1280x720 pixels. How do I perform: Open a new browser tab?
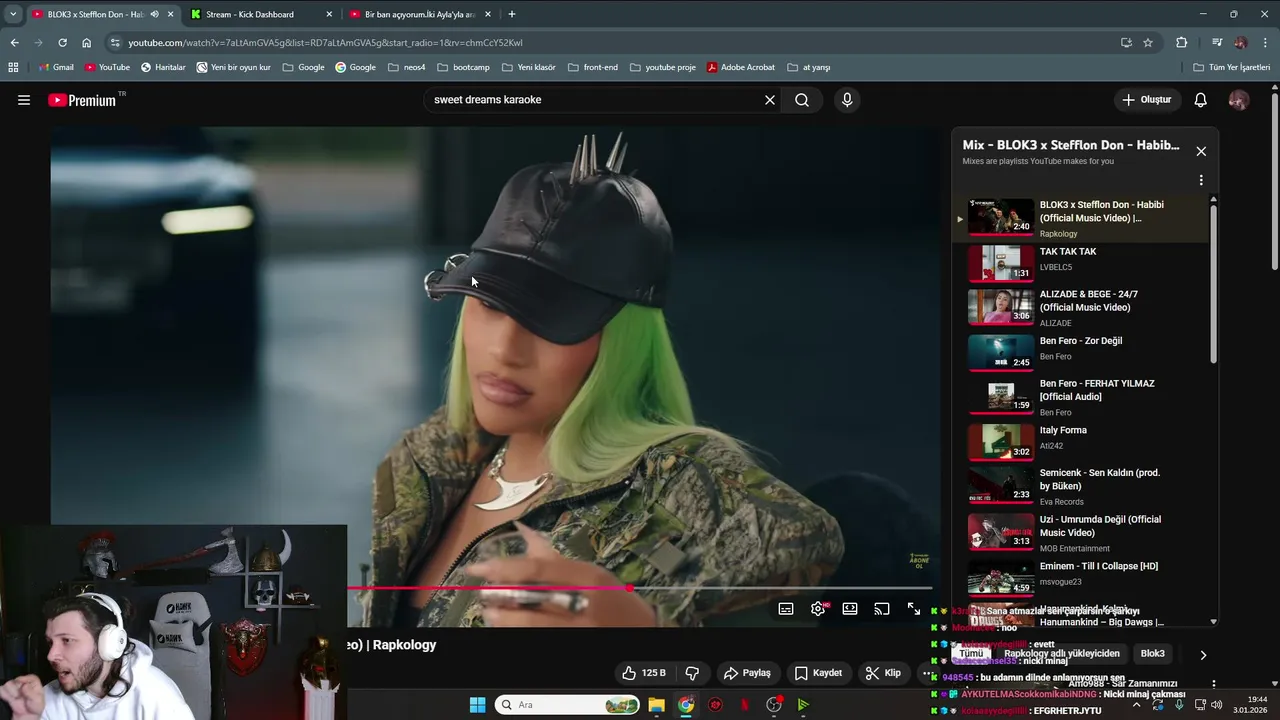tap(512, 14)
